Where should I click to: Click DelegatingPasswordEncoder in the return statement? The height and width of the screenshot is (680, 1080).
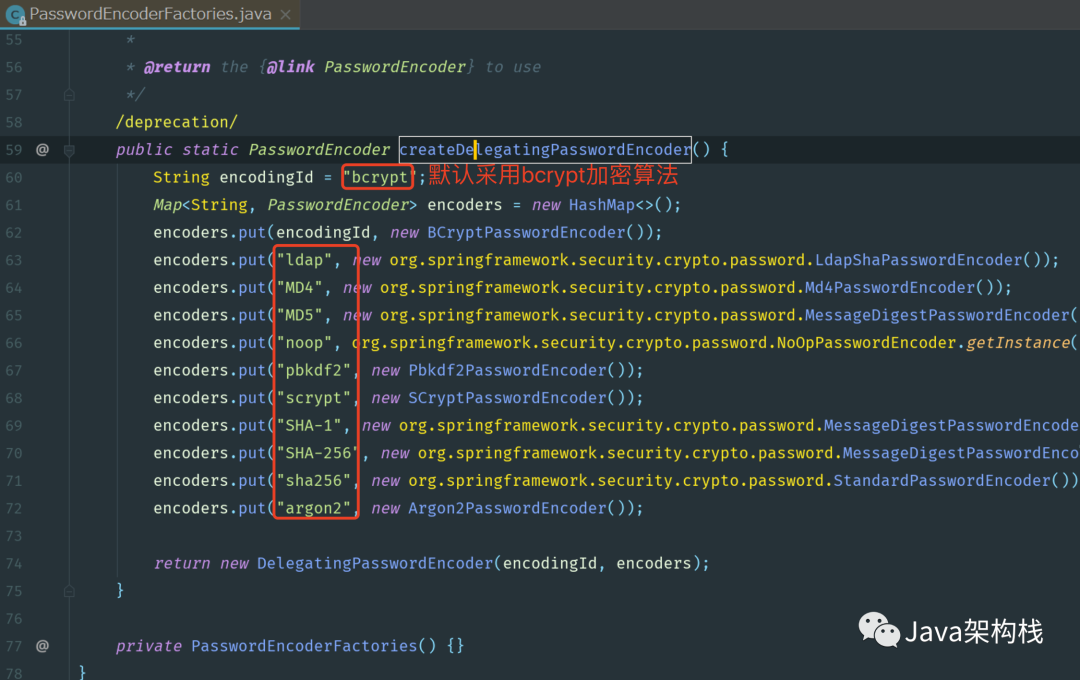coord(375,563)
